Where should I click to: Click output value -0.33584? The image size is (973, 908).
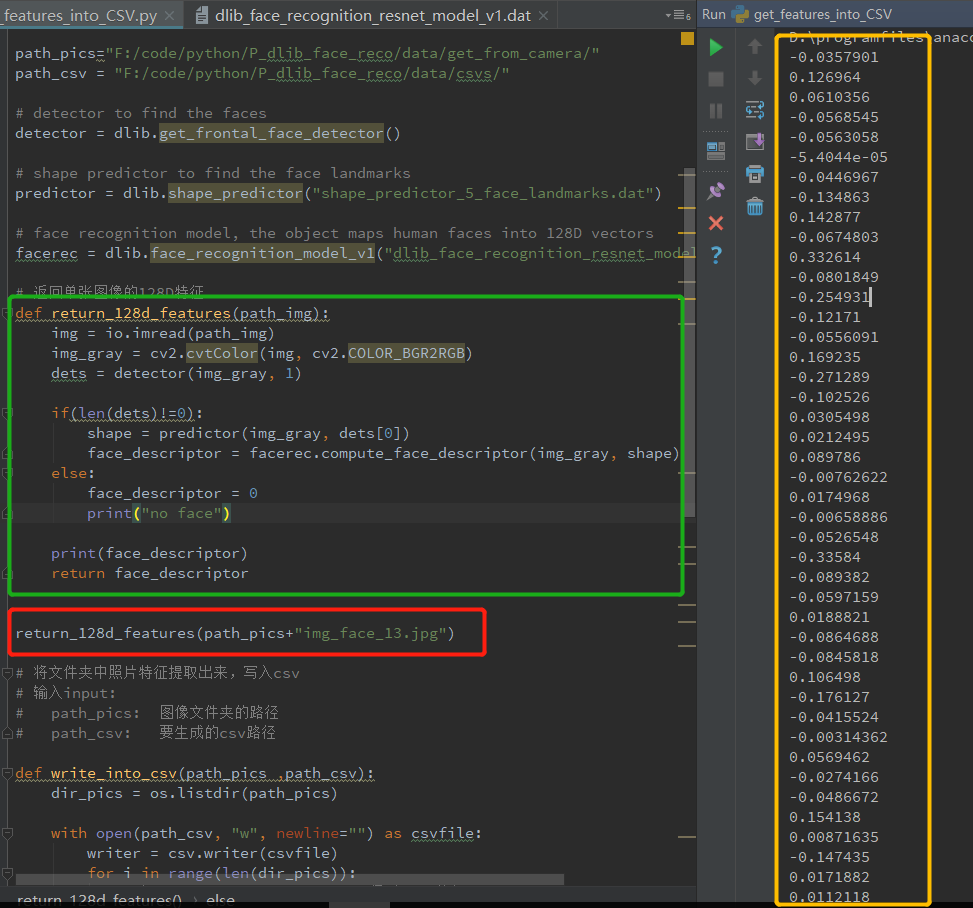[825, 557]
